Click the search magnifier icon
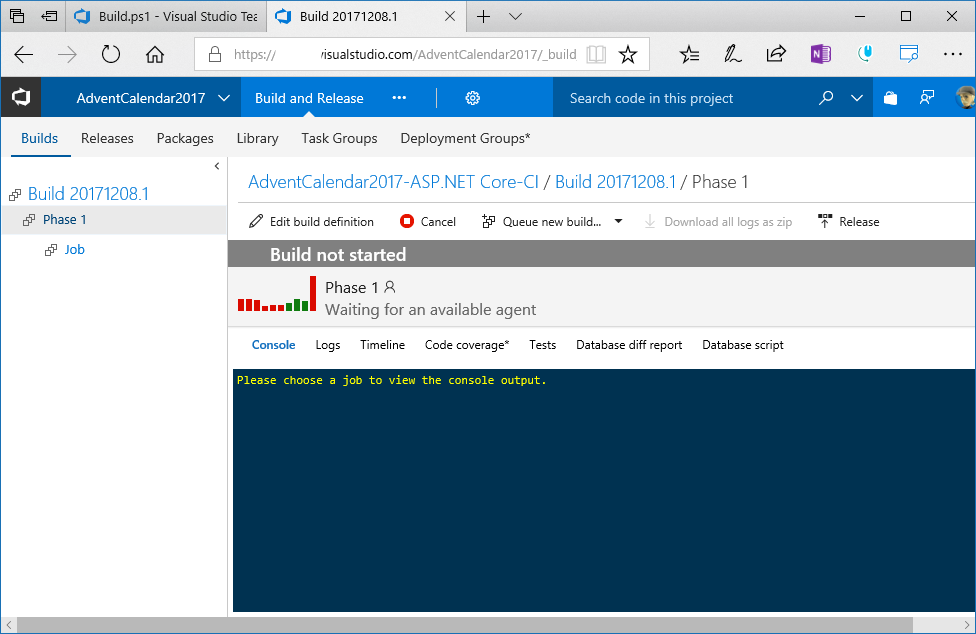 (x=825, y=98)
